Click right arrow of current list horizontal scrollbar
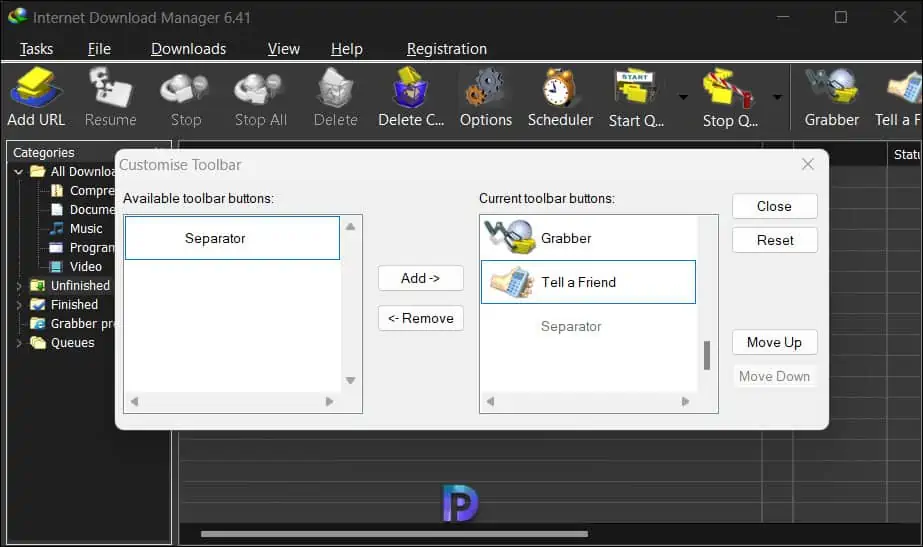 click(x=685, y=402)
